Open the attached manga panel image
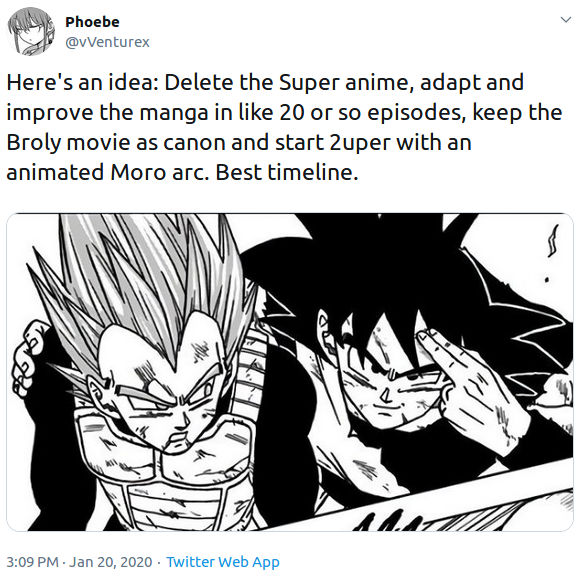The image size is (580, 578). tap(290, 372)
